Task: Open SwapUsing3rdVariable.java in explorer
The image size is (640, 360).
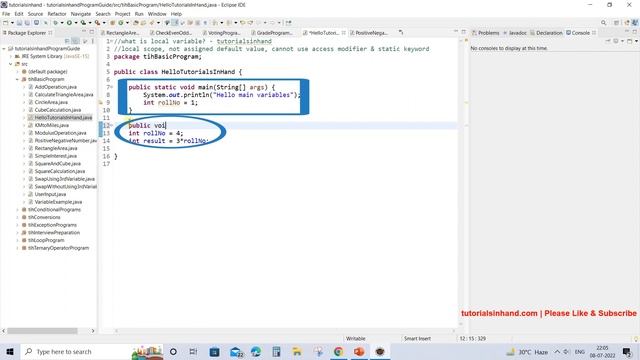Action: (64, 179)
